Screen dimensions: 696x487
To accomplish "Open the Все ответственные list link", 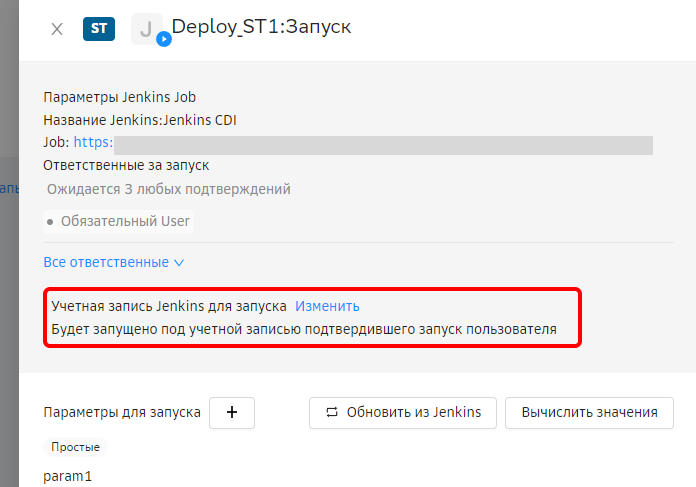I will coord(105,262).
